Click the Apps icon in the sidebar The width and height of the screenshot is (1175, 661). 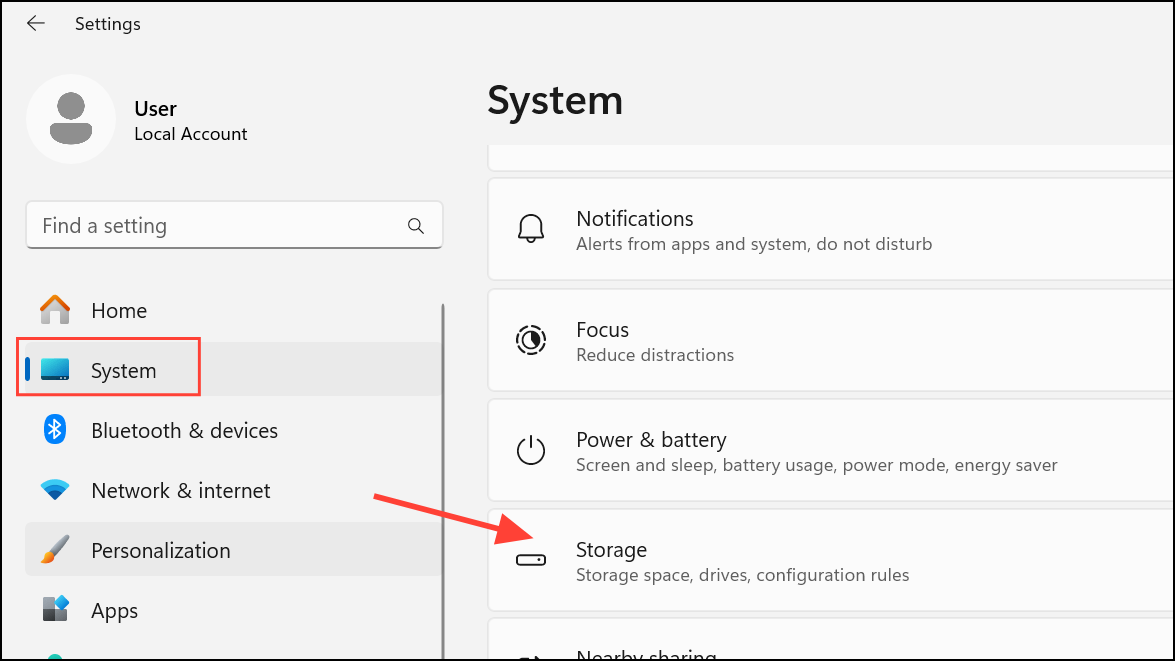[x=54, y=609]
